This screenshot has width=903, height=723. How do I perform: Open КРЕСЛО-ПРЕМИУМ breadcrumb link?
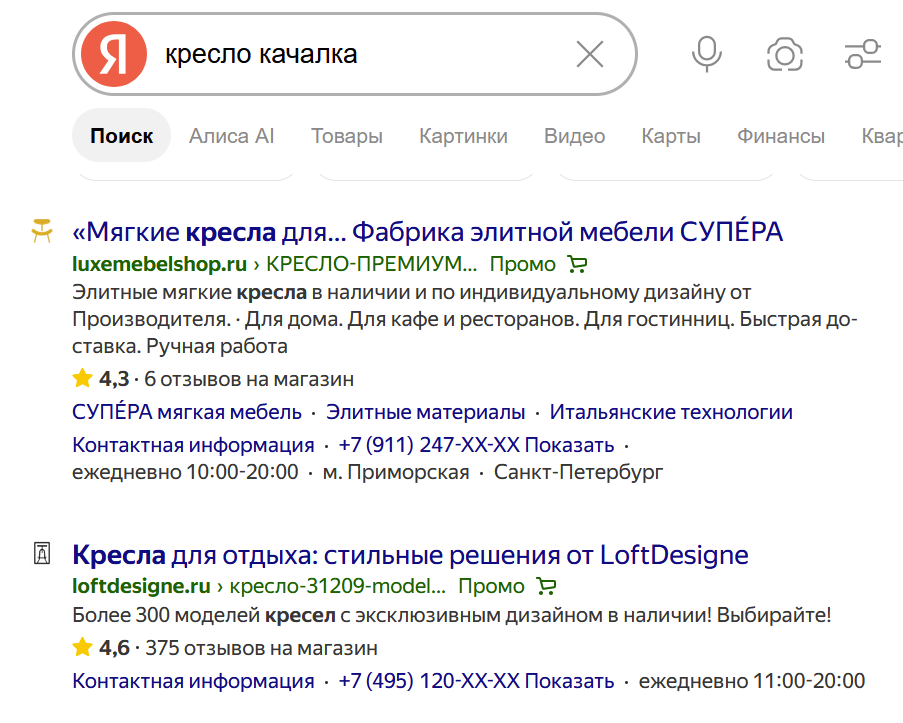click(x=371, y=264)
